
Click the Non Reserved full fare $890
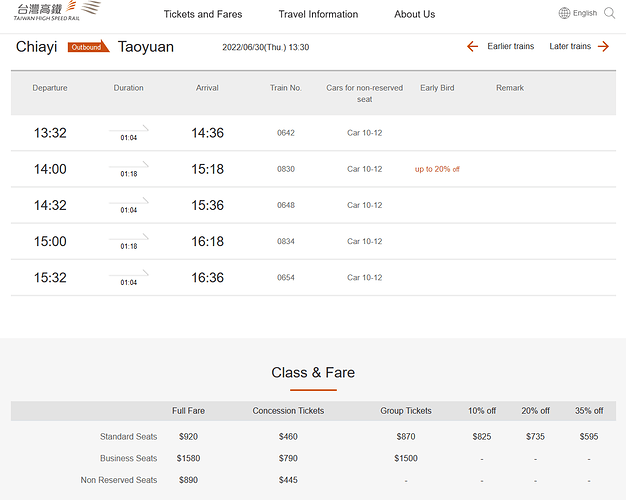[188, 480]
